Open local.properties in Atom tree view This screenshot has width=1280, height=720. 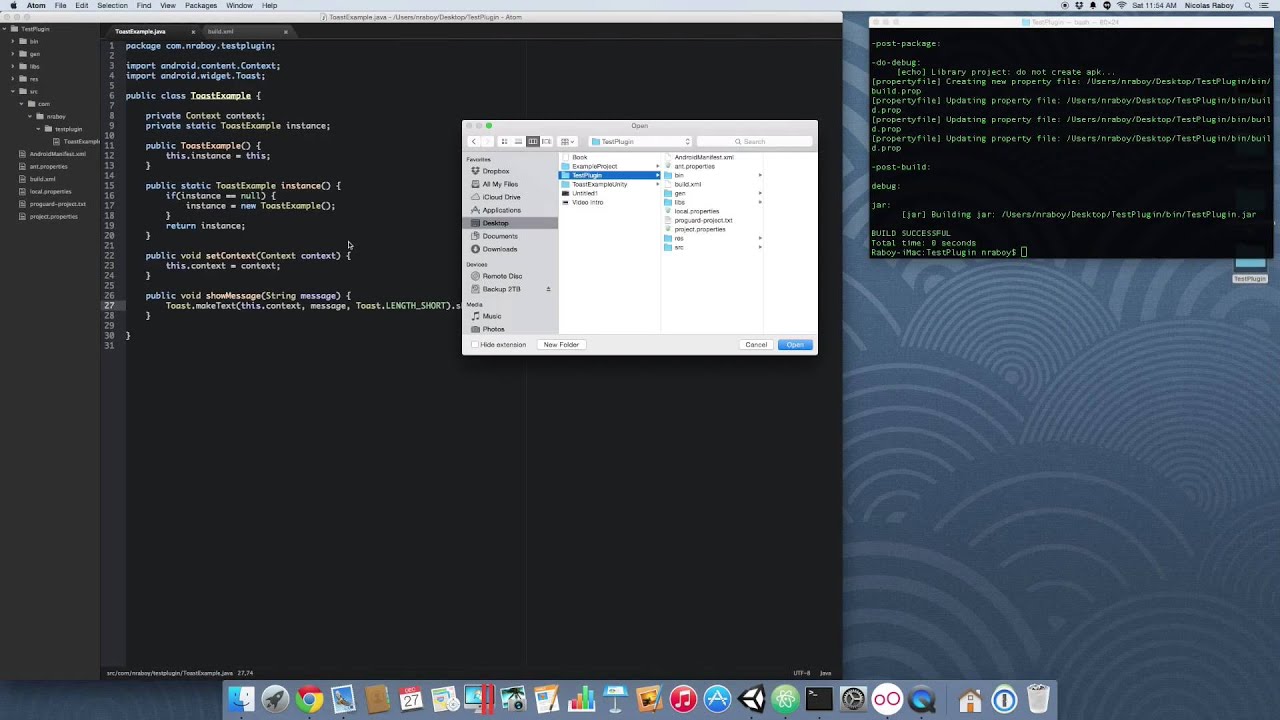click(x=50, y=191)
